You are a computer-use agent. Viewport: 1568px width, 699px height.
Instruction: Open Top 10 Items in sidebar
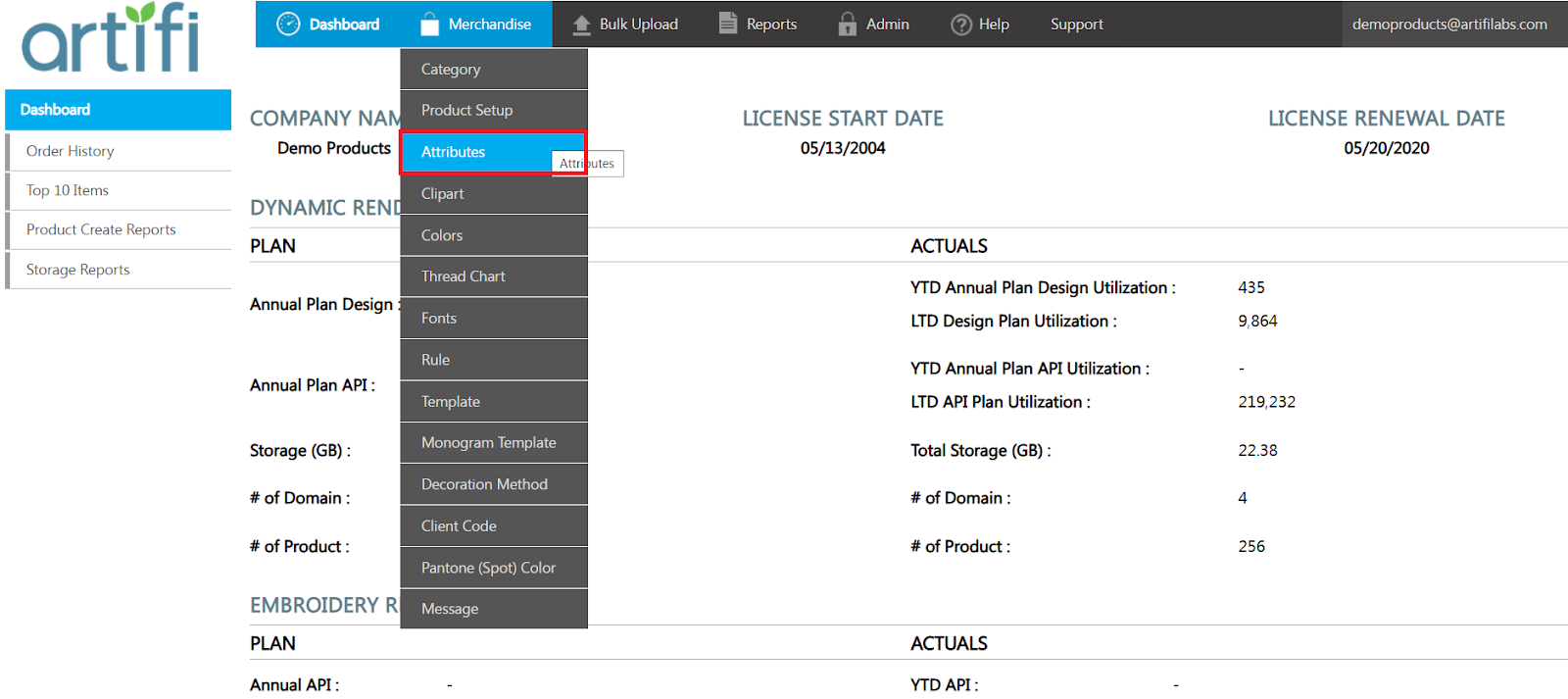click(x=119, y=190)
